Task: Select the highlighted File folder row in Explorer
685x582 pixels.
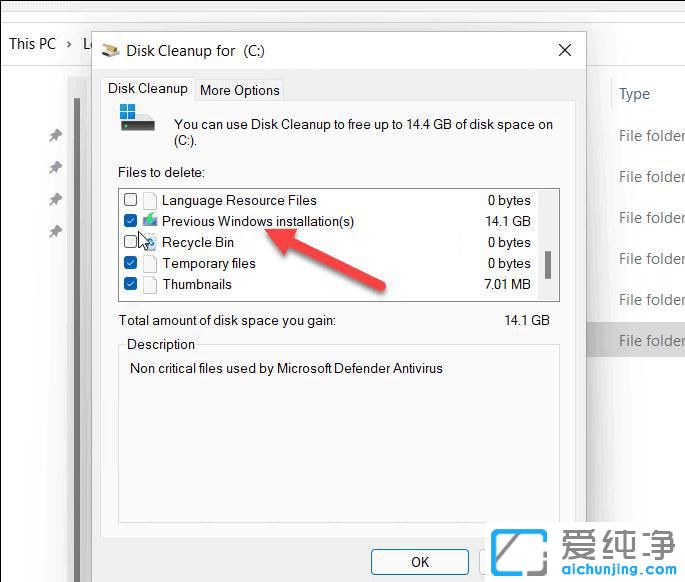Action: tap(636, 340)
